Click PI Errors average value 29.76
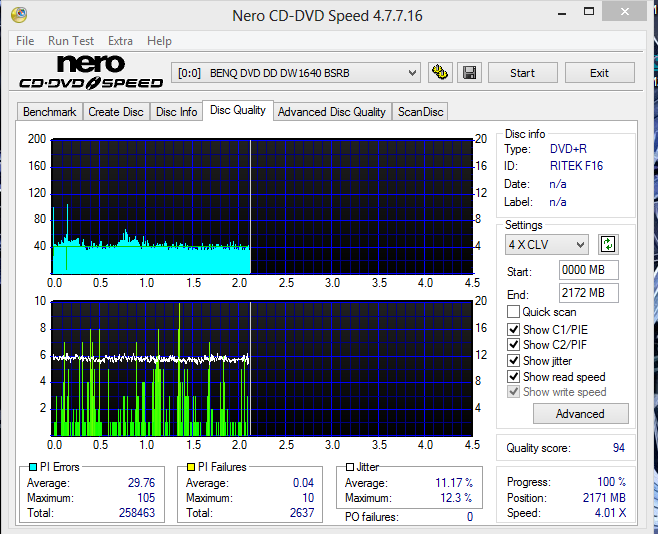Viewport: 658px width, 534px height. (141, 483)
